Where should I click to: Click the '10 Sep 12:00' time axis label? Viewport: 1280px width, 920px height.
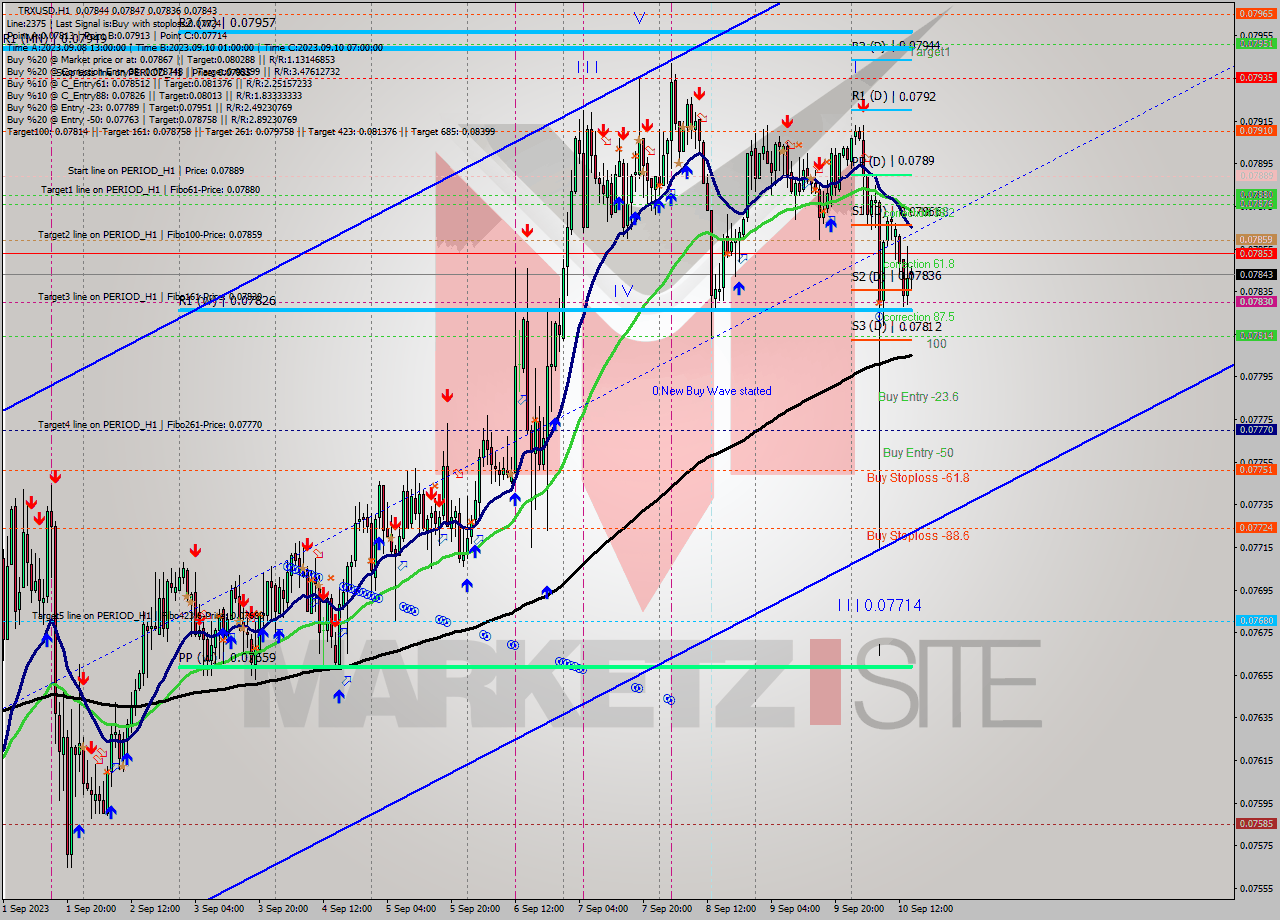(925, 909)
